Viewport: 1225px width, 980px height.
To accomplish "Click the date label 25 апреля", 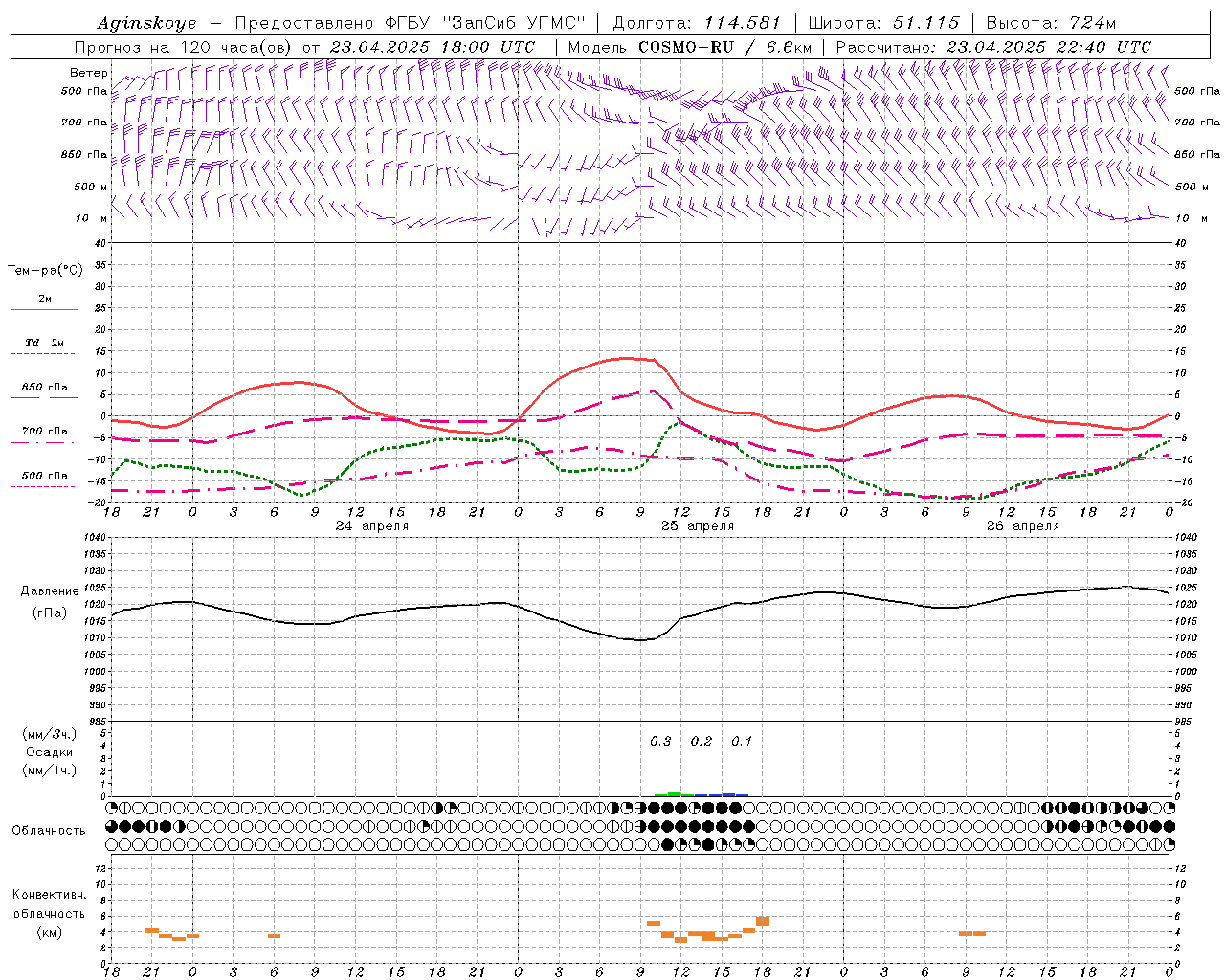I will [698, 526].
